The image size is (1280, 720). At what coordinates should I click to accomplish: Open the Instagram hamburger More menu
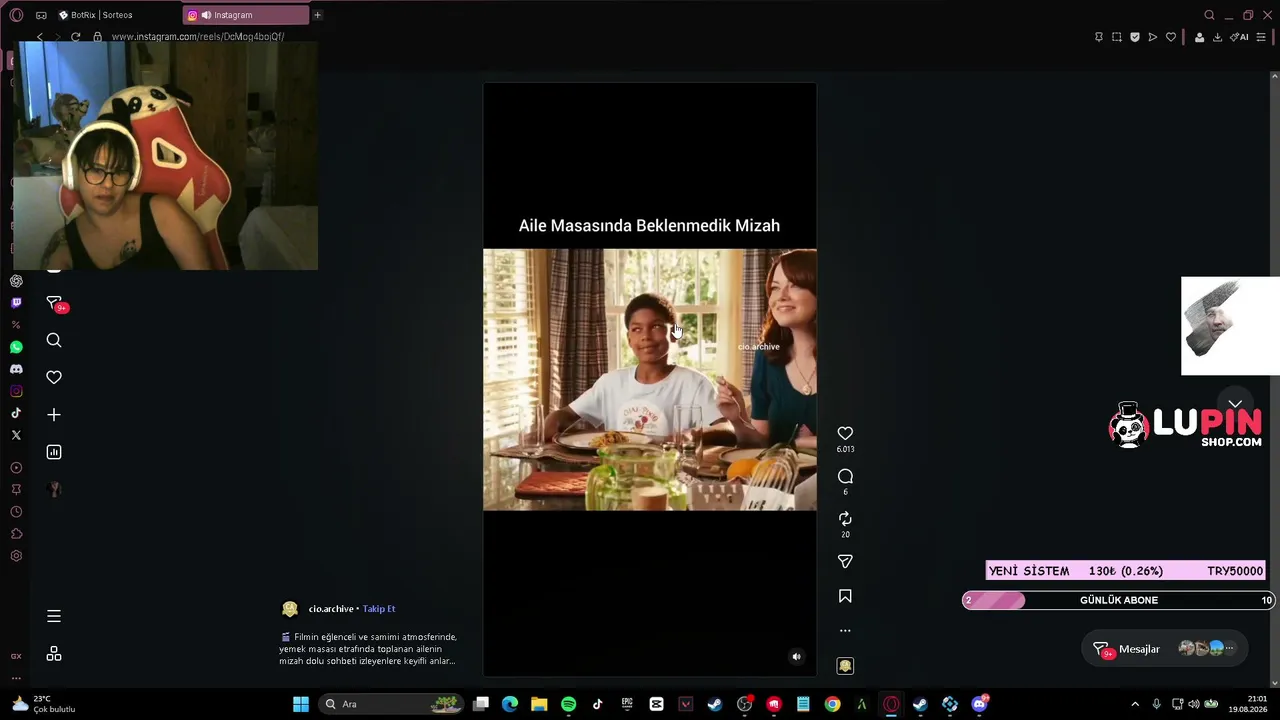point(54,616)
